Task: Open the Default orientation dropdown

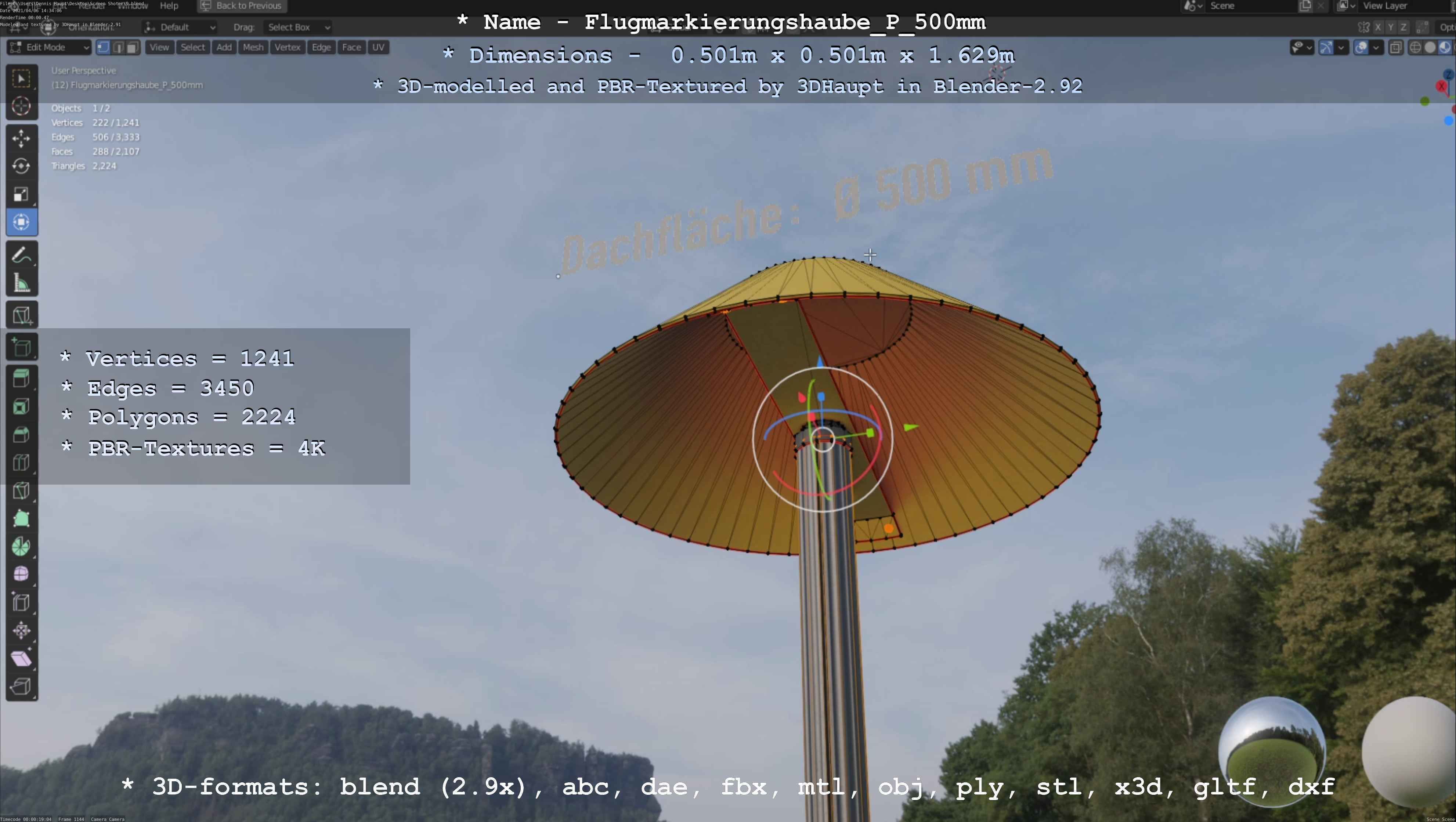Action: coord(180,27)
